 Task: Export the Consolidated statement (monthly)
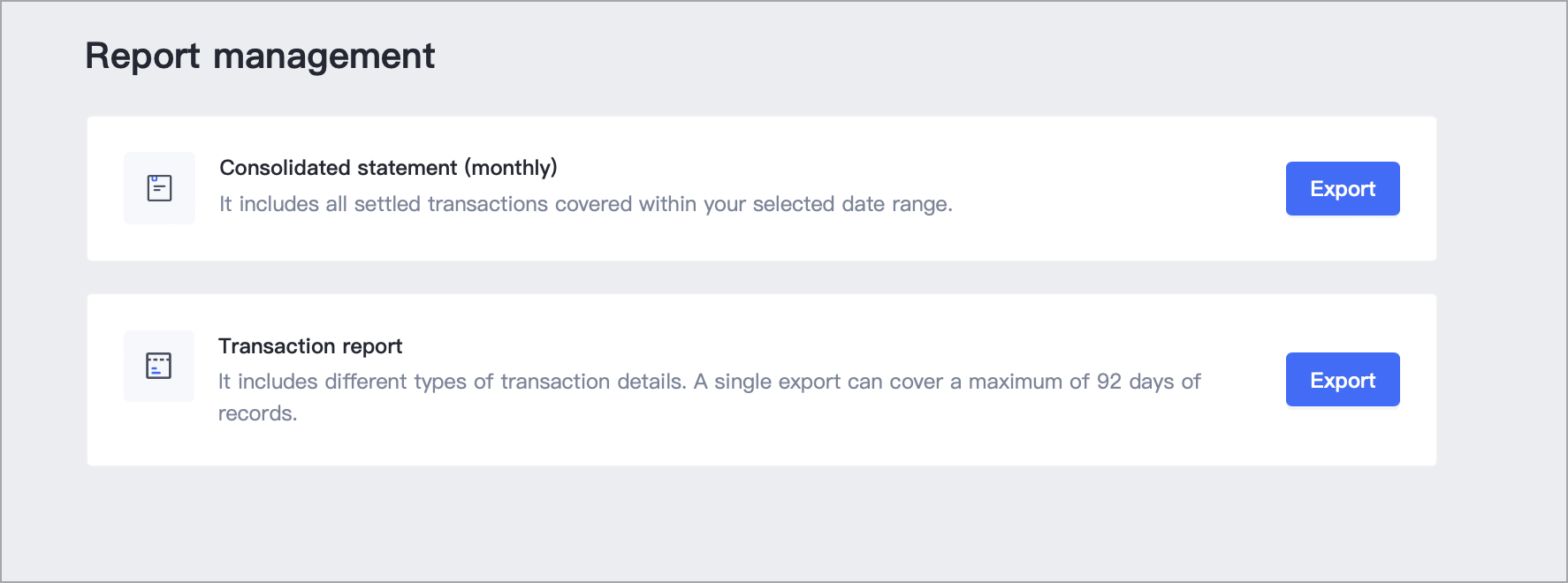(1343, 188)
